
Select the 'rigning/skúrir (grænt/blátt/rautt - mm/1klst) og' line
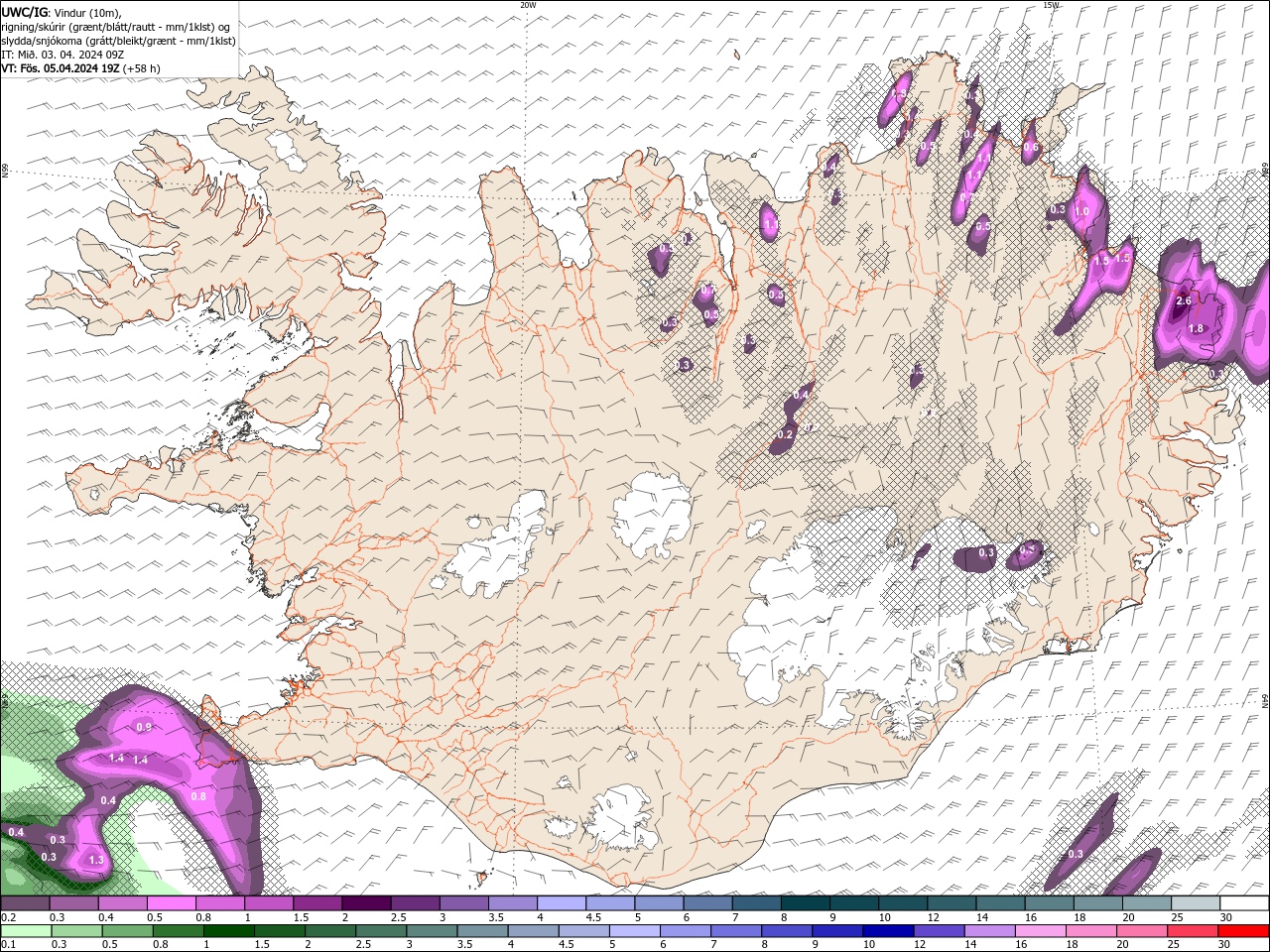tap(116, 27)
